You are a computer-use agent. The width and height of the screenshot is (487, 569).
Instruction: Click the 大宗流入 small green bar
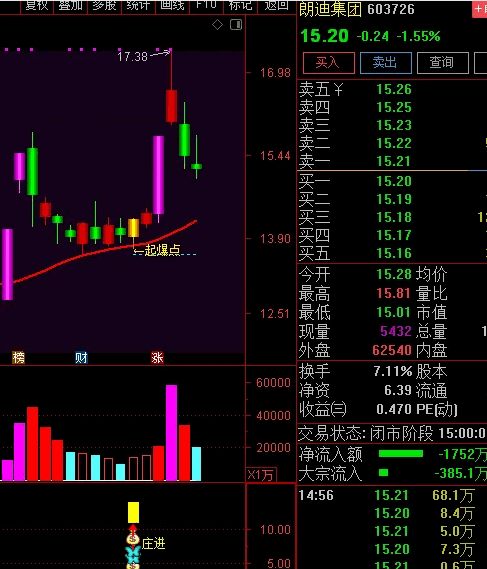point(383,472)
